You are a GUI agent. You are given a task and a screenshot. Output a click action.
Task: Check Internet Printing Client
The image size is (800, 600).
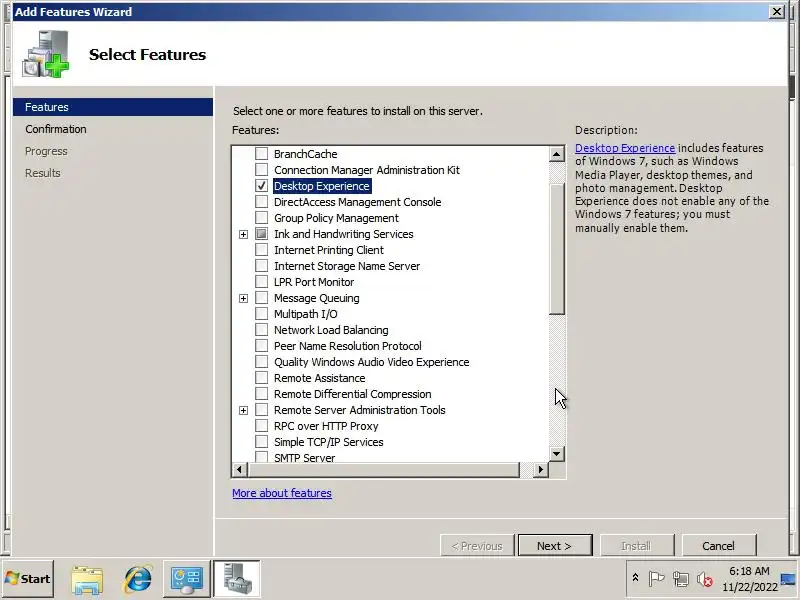click(x=261, y=249)
